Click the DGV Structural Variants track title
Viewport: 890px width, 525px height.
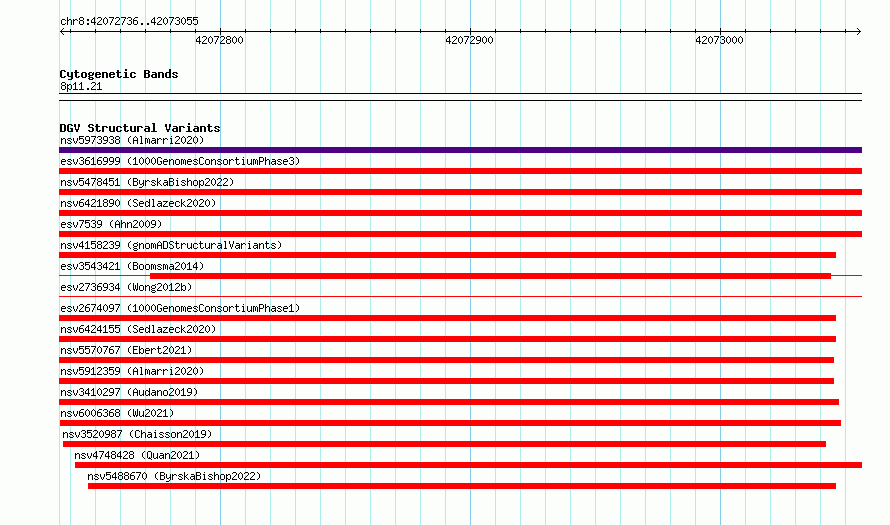140,128
